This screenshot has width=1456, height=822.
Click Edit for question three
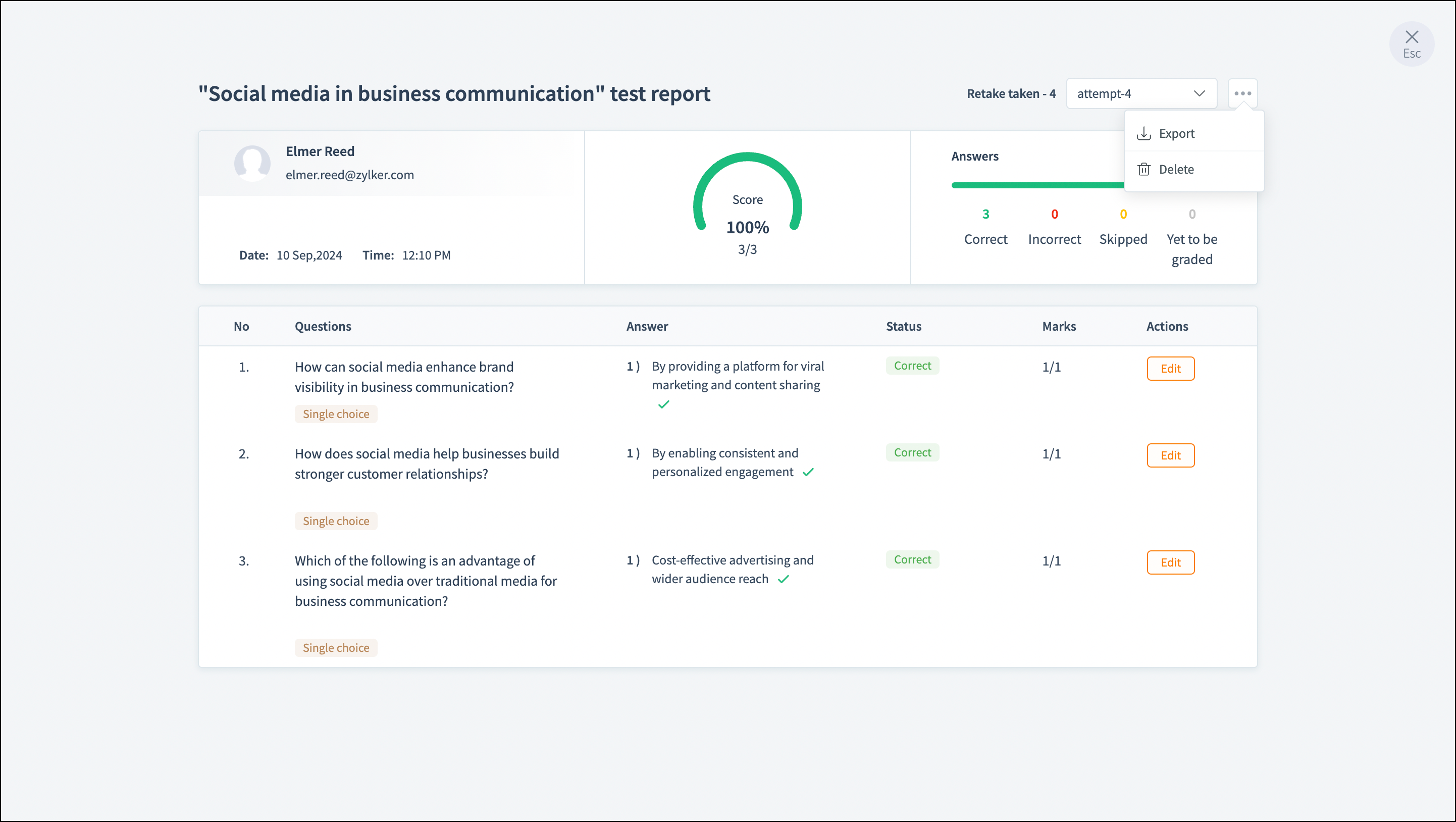click(1170, 562)
